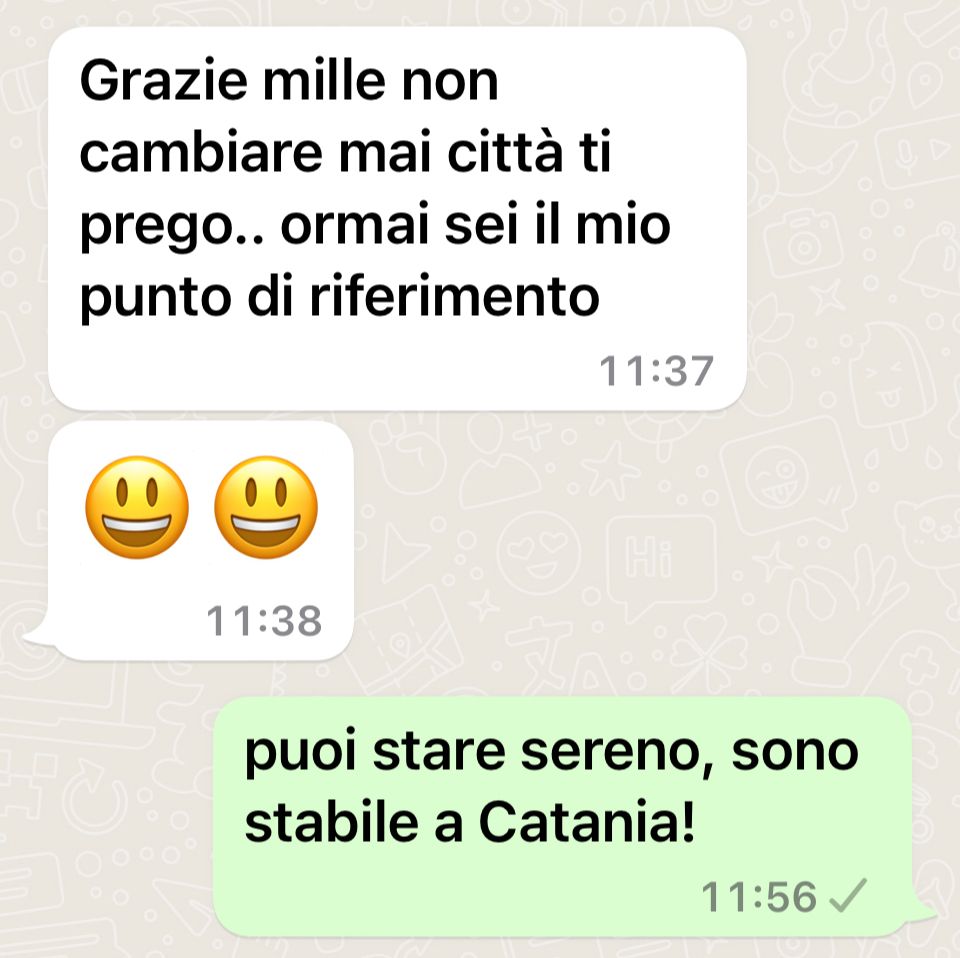Click the word 'prego..' in received message

(172, 228)
